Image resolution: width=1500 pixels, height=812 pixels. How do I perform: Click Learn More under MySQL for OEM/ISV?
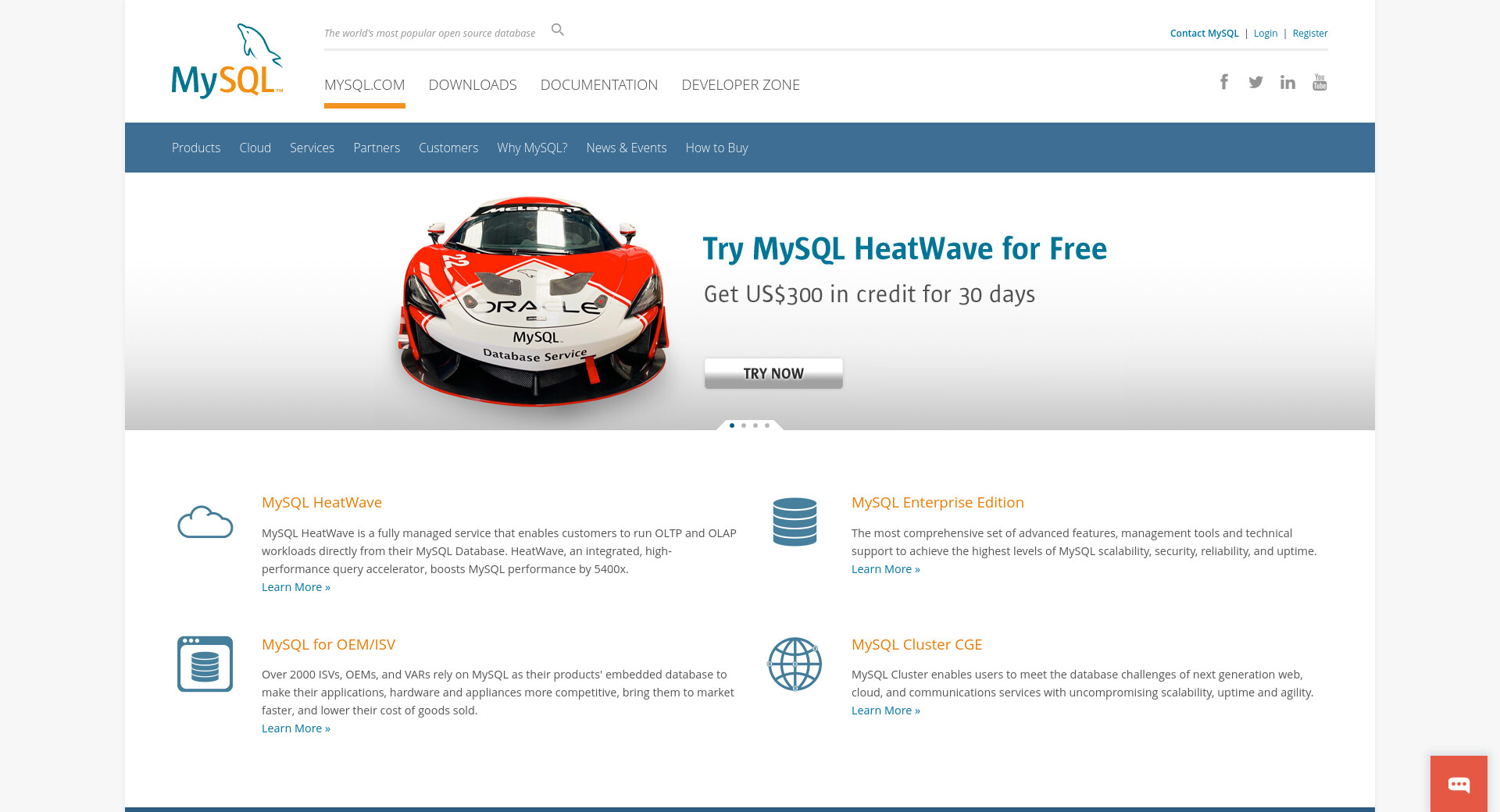click(296, 728)
